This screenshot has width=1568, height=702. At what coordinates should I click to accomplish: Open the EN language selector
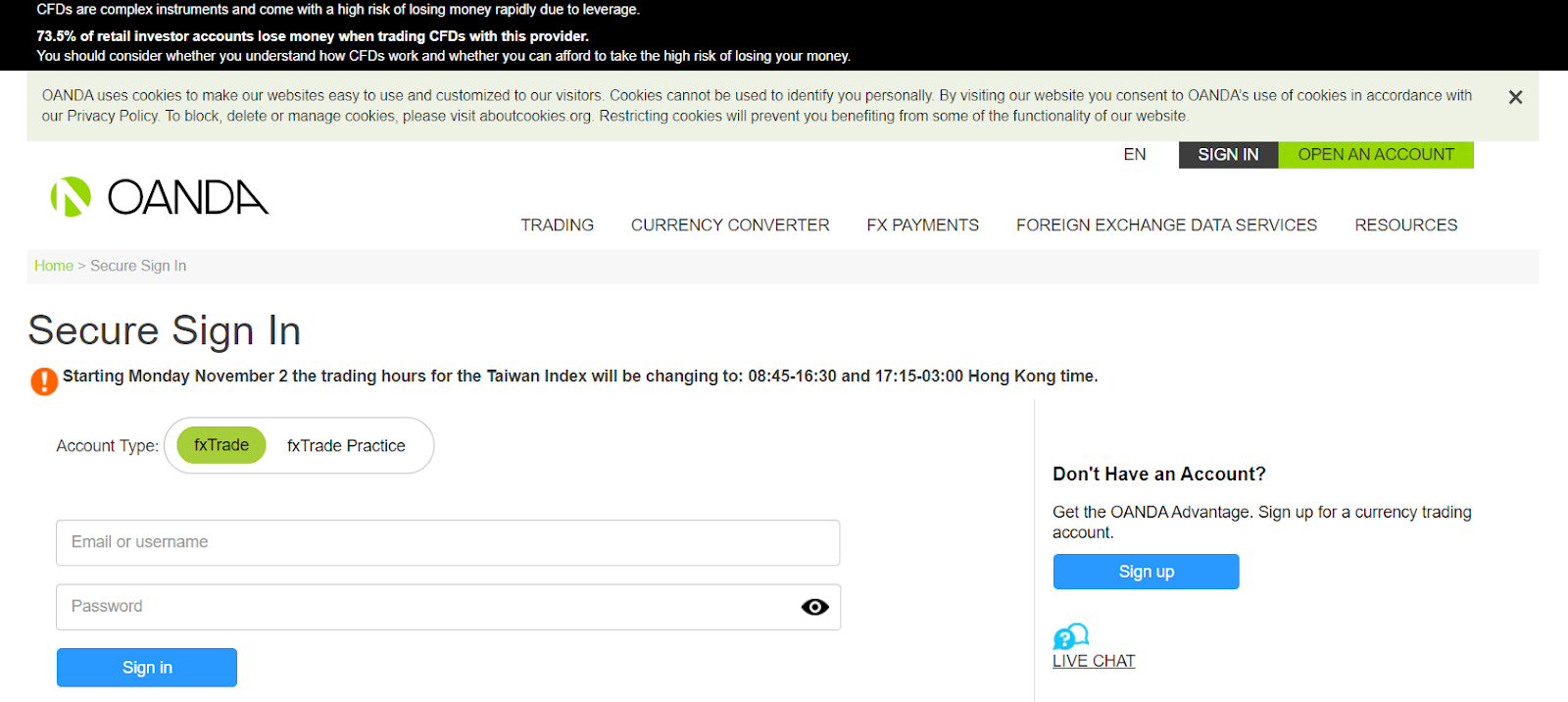click(1135, 155)
